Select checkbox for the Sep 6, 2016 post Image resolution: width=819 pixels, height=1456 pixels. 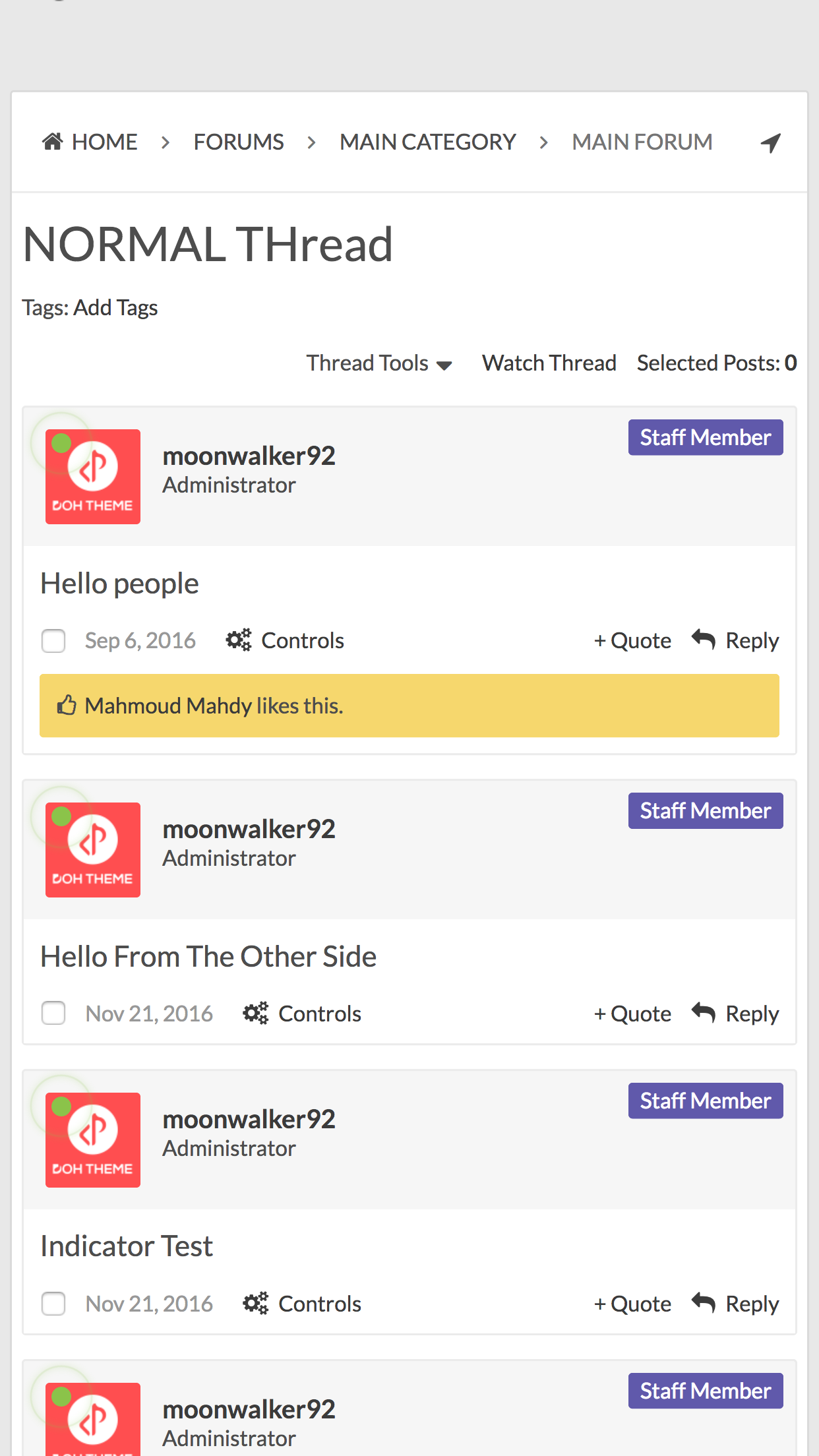pos(53,640)
